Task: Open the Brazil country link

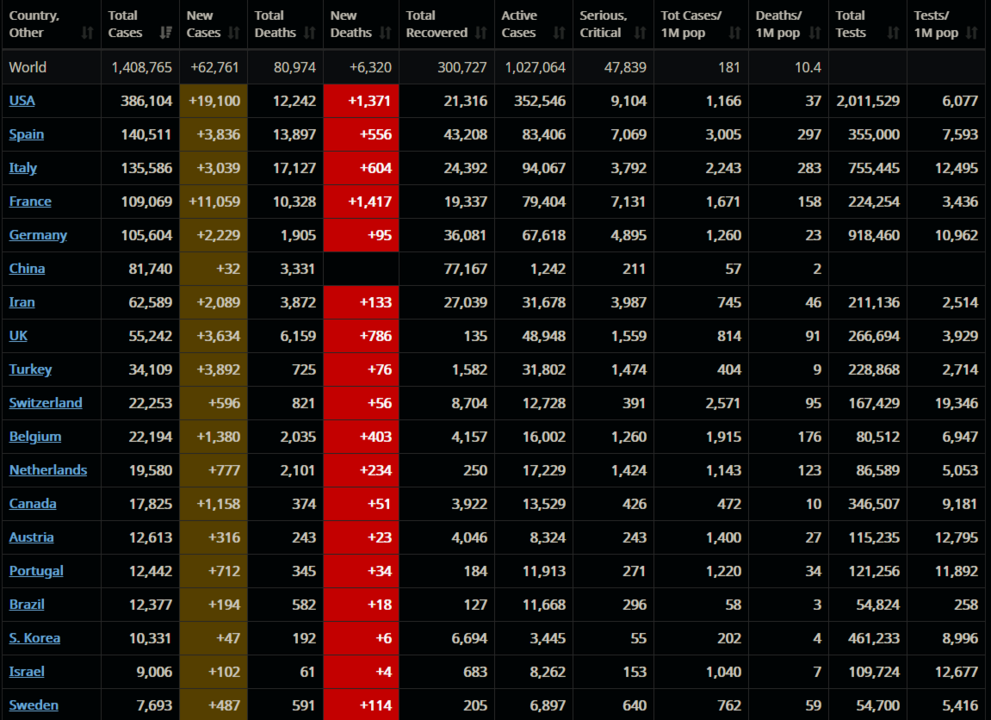Action: tap(27, 604)
